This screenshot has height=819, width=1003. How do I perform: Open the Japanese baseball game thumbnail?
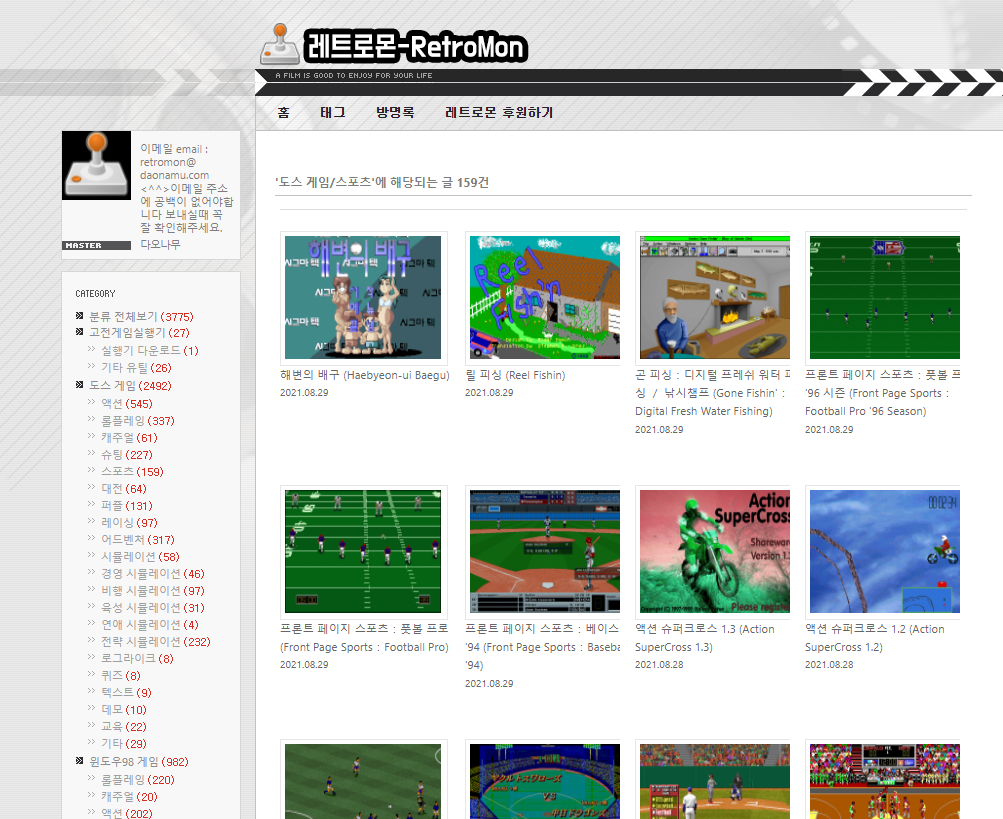543,779
